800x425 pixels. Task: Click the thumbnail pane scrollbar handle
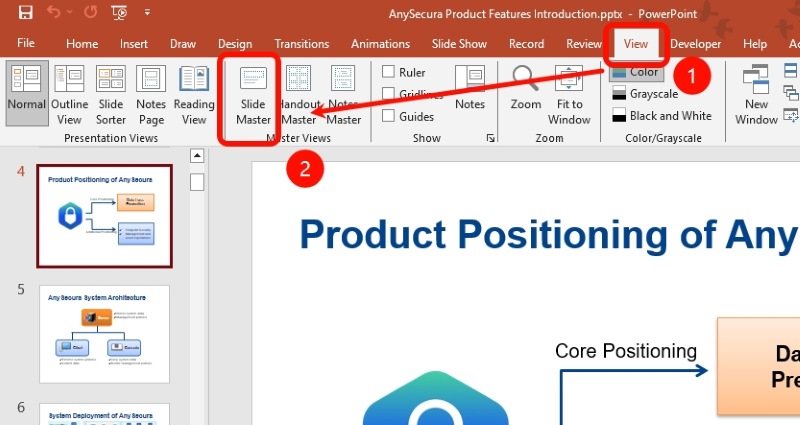[197, 182]
